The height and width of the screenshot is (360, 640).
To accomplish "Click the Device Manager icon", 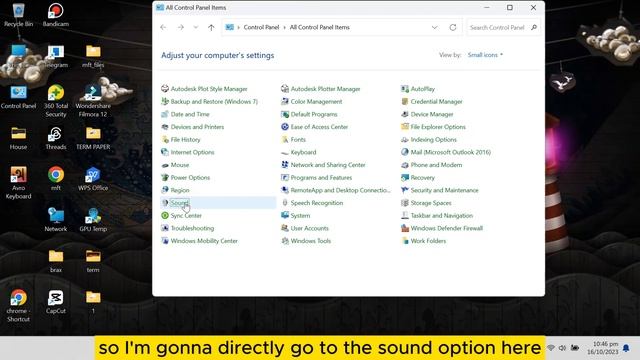I will click(x=405, y=114).
